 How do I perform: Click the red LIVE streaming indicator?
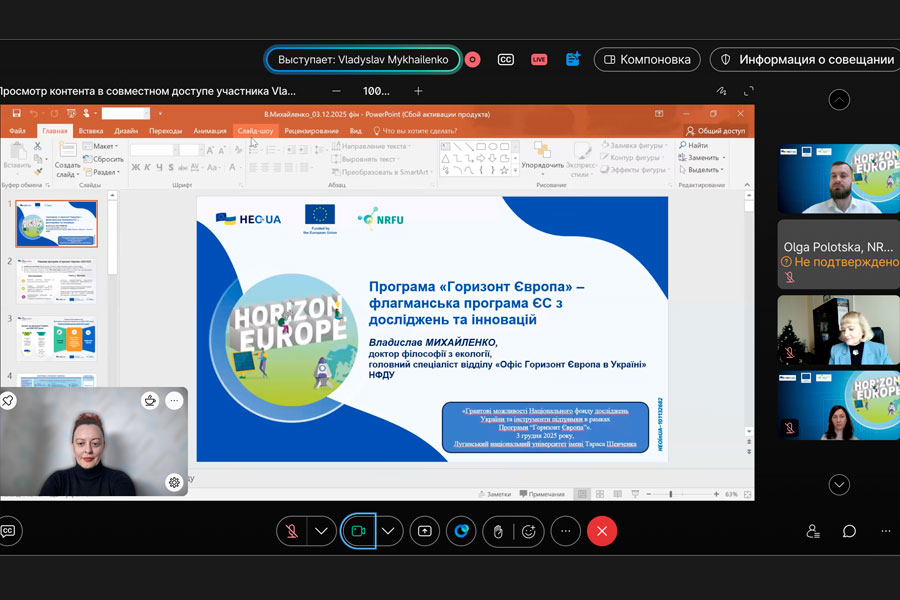(539, 60)
